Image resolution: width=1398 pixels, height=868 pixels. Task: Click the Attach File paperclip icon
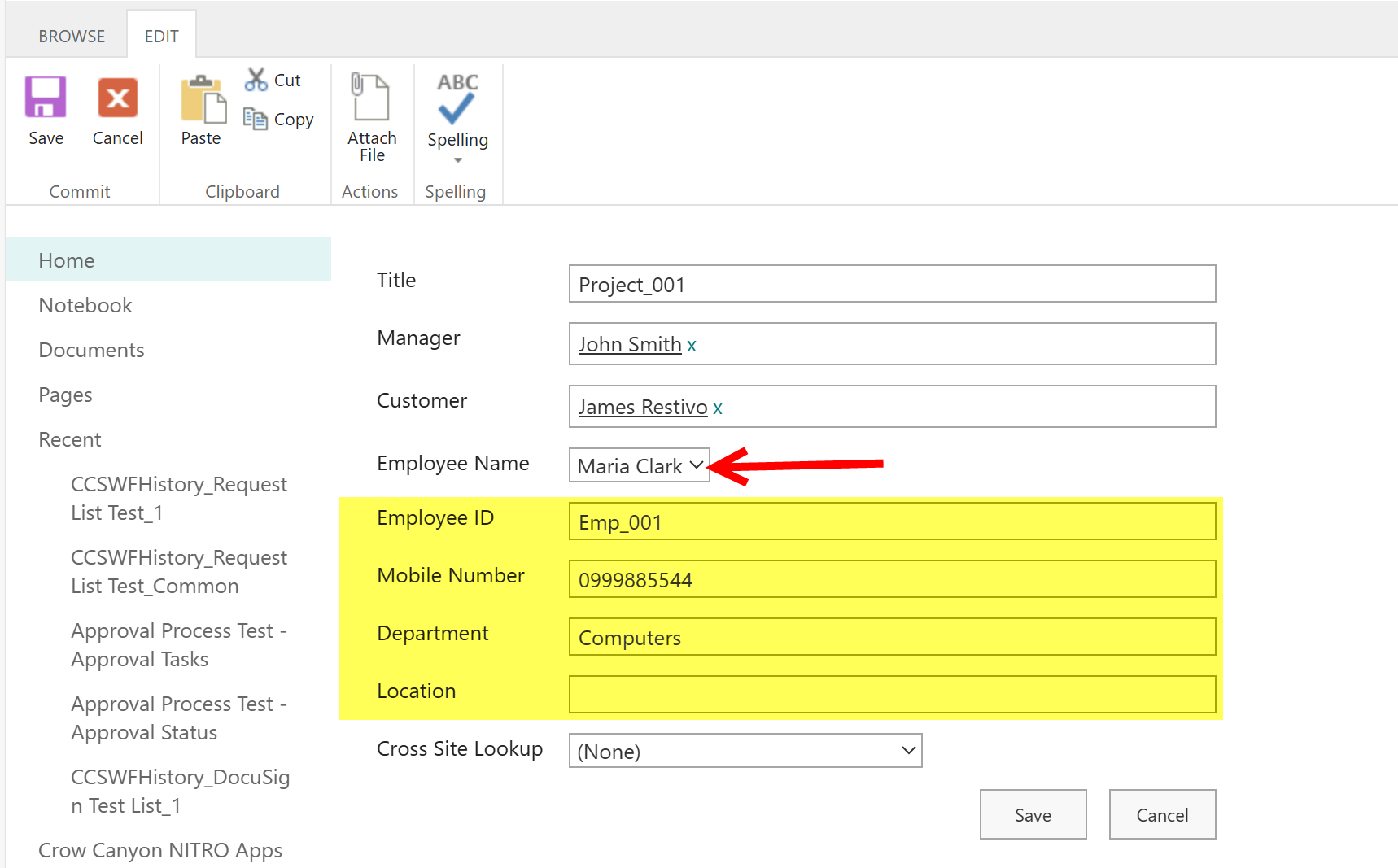[370, 96]
